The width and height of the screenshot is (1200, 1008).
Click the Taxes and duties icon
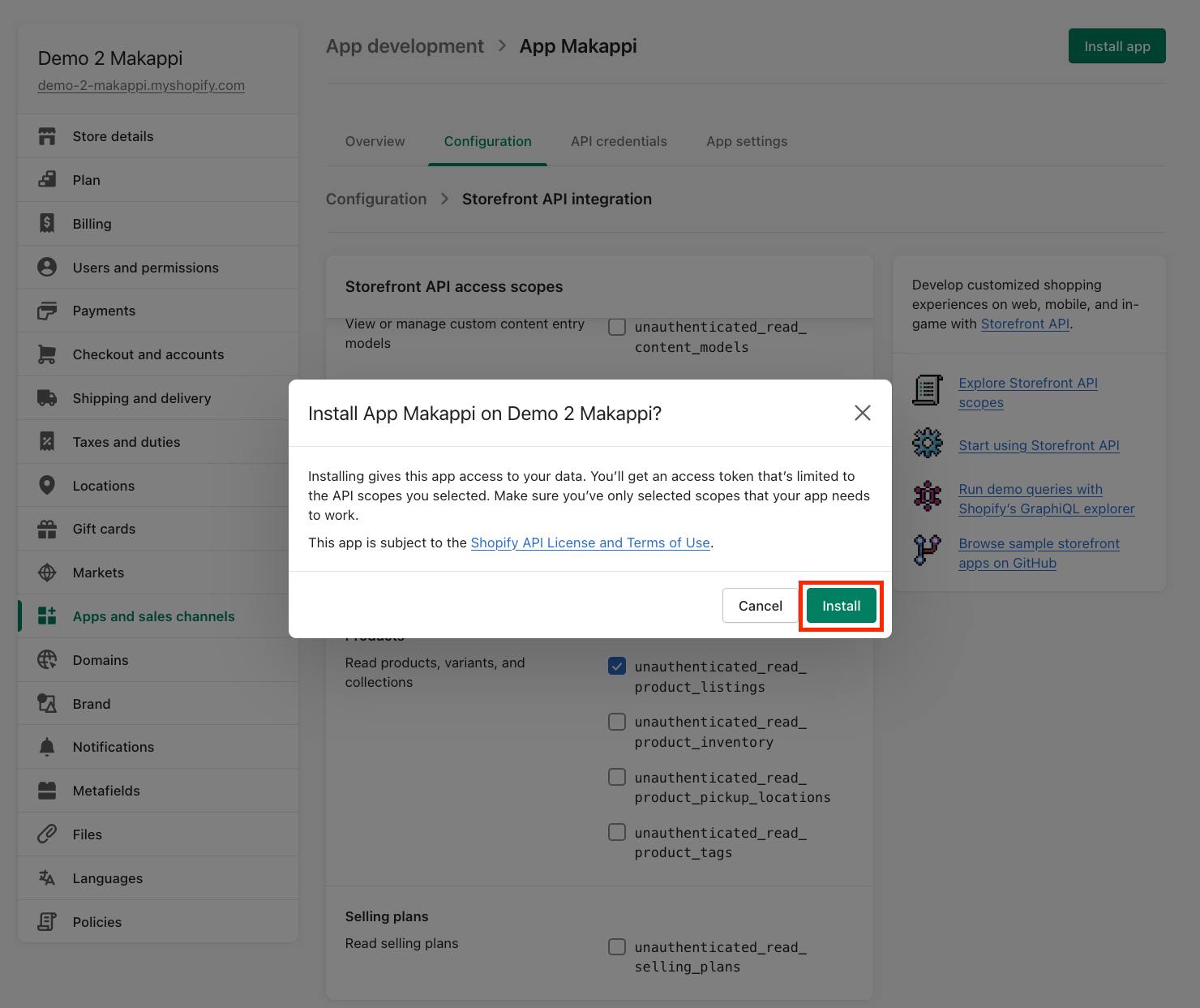click(x=47, y=442)
